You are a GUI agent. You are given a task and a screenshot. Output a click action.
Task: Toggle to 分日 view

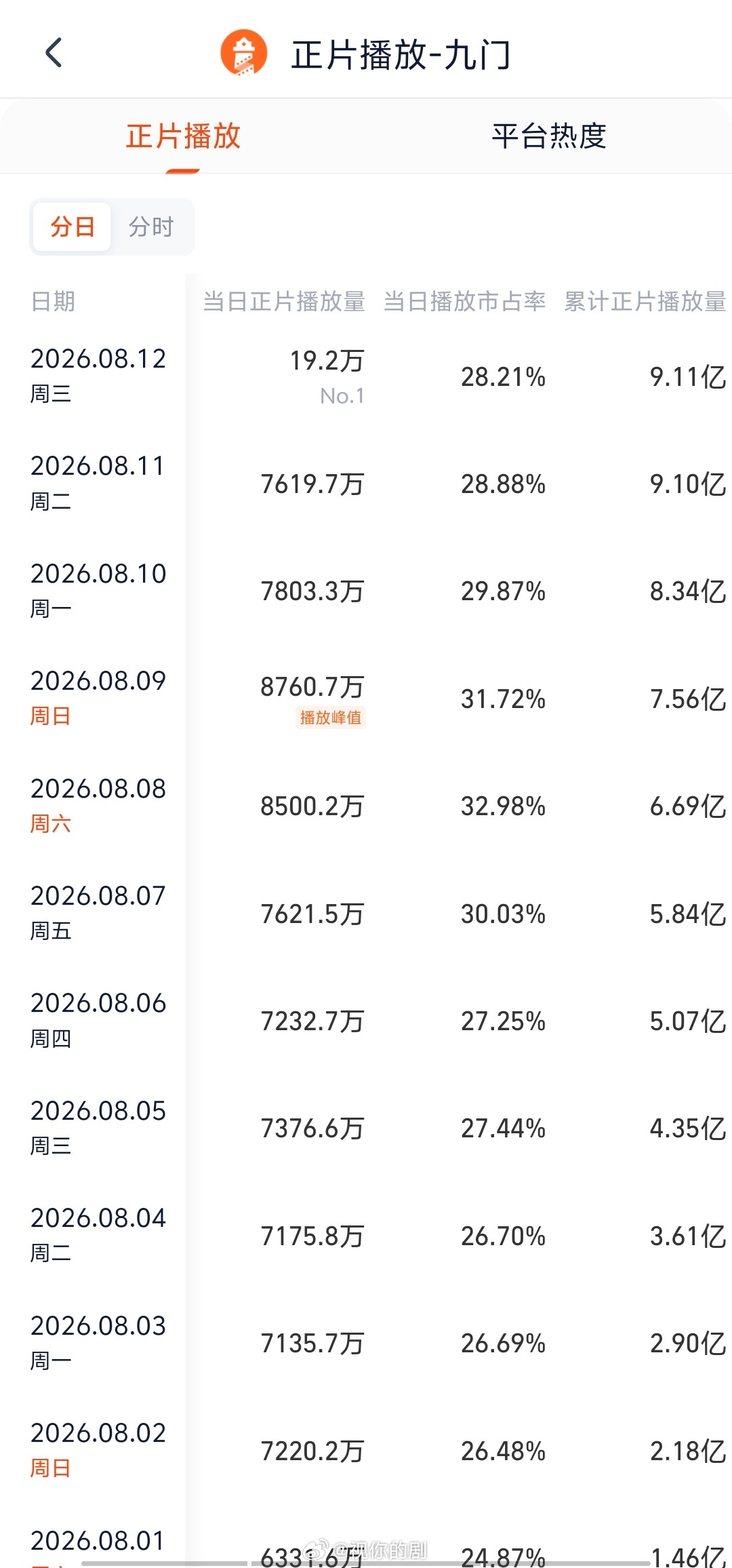click(72, 227)
